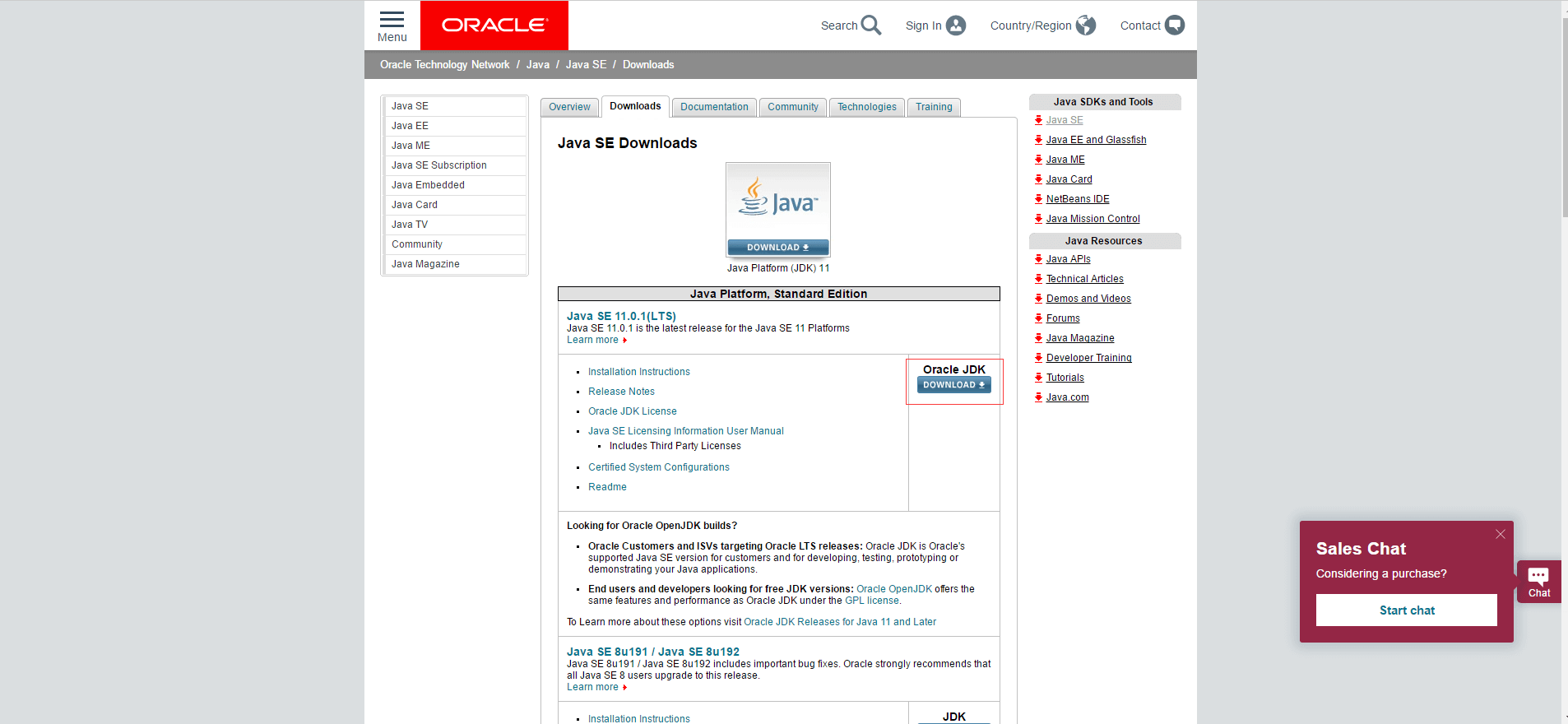The height and width of the screenshot is (724, 1568).
Task: Open Oracle JDK Releases for Java 11 and Later
Action: (x=840, y=622)
